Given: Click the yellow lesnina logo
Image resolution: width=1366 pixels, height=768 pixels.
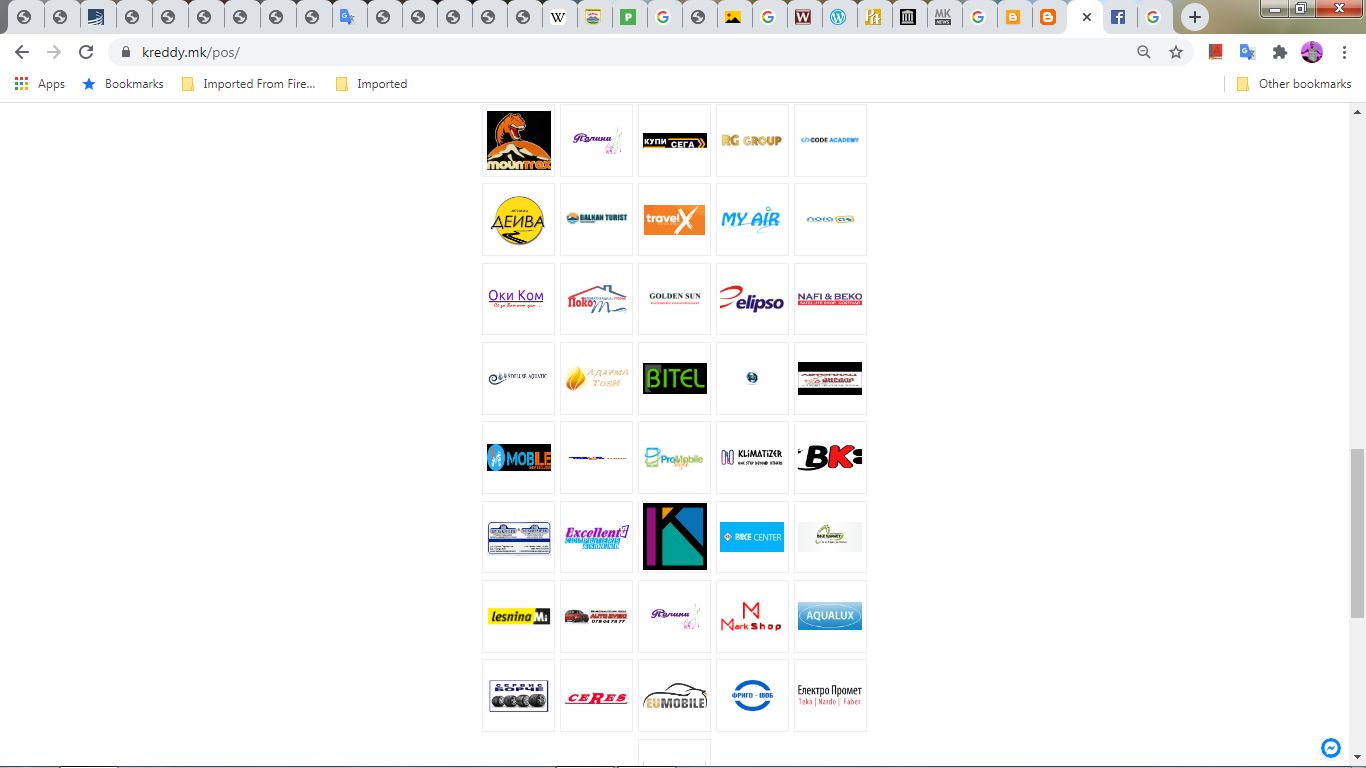Looking at the screenshot, I should [x=518, y=616].
